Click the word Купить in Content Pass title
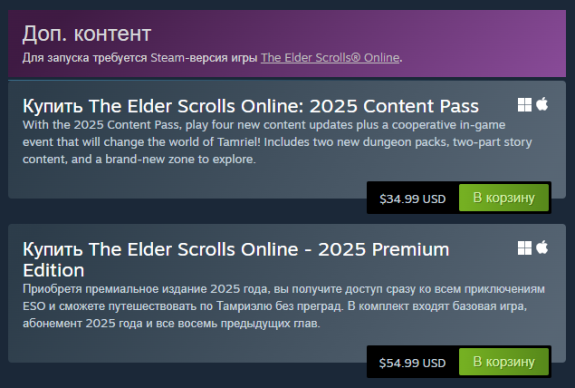This screenshot has height=388, width=575. pyautogui.click(x=53, y=106)
